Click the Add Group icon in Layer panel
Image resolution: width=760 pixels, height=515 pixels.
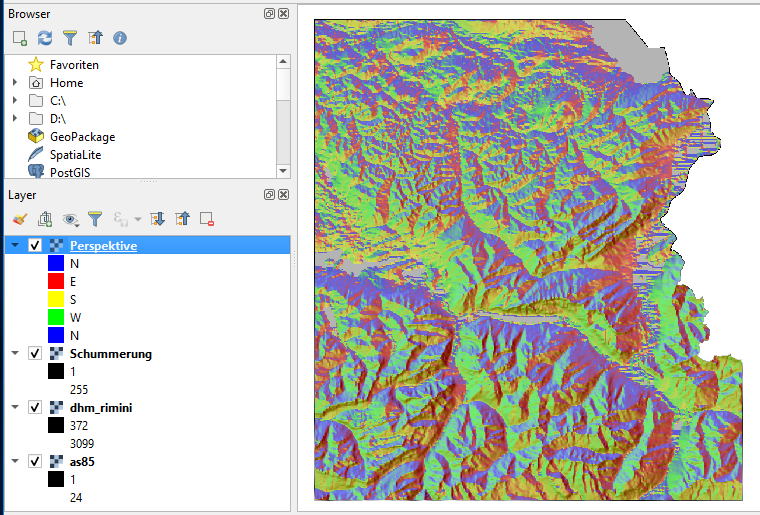pos(45,218)
